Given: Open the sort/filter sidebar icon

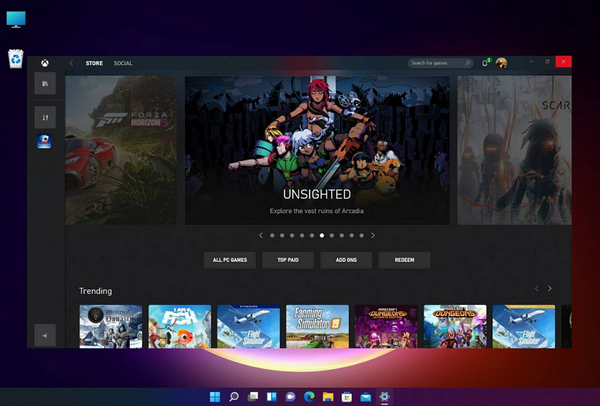Looking at the screenshot, I should pyautogui.click(x=45, y=117).
